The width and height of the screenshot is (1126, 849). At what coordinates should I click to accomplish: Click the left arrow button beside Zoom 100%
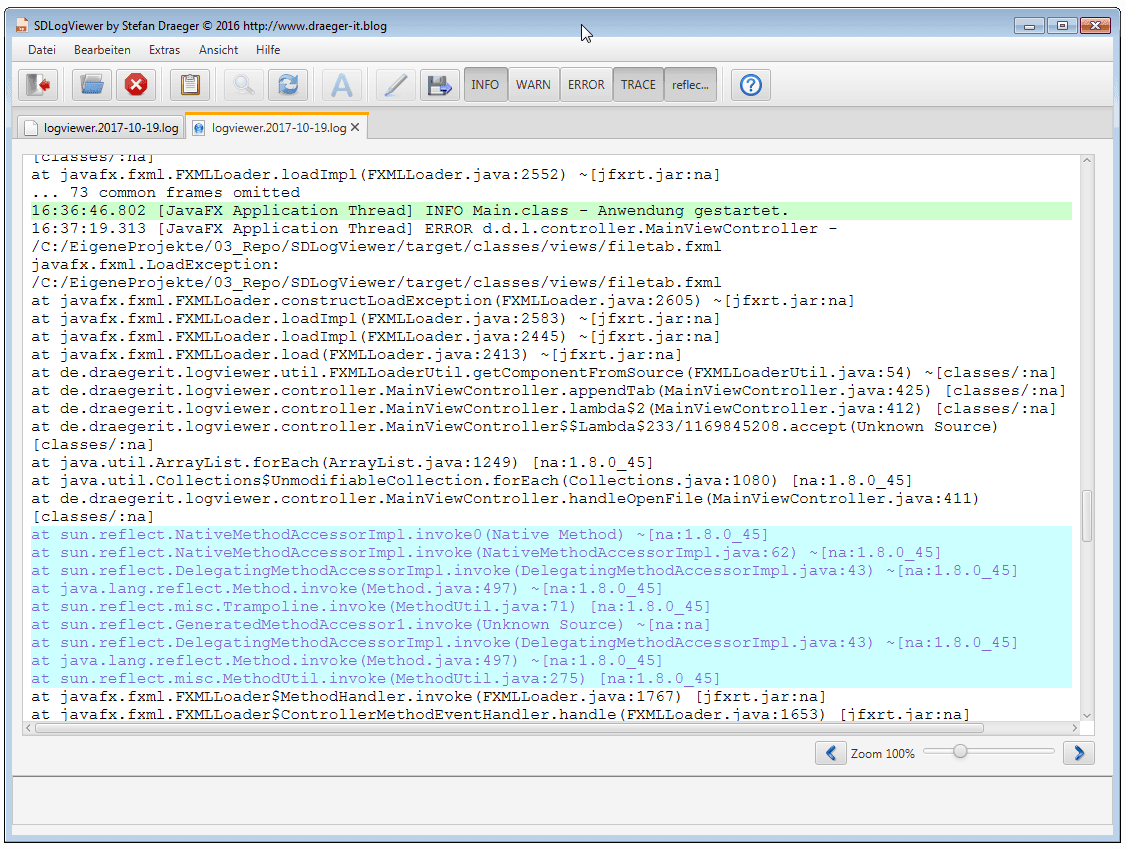coord(830,753)
